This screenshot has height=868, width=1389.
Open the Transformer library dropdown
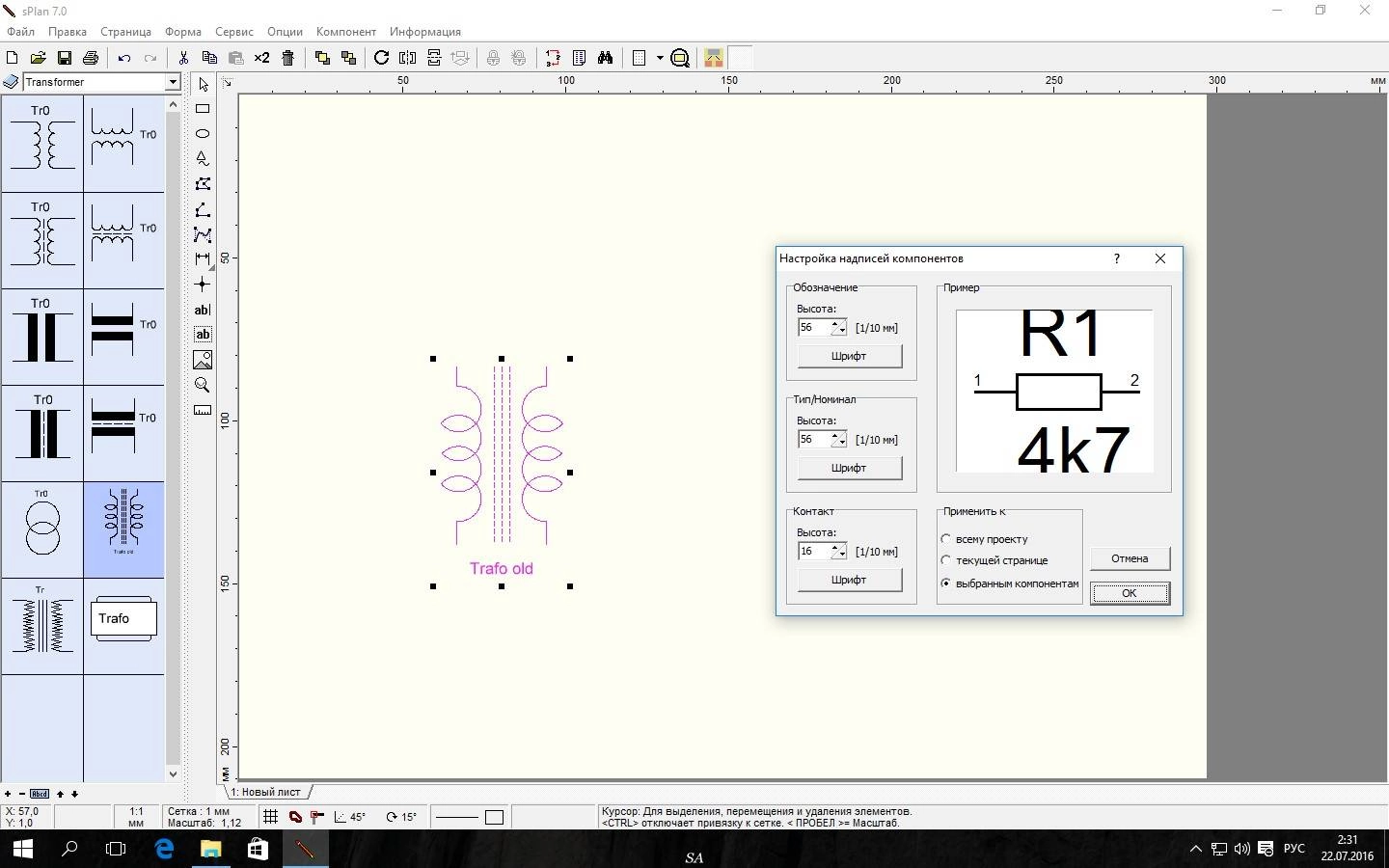coord(173,83)
